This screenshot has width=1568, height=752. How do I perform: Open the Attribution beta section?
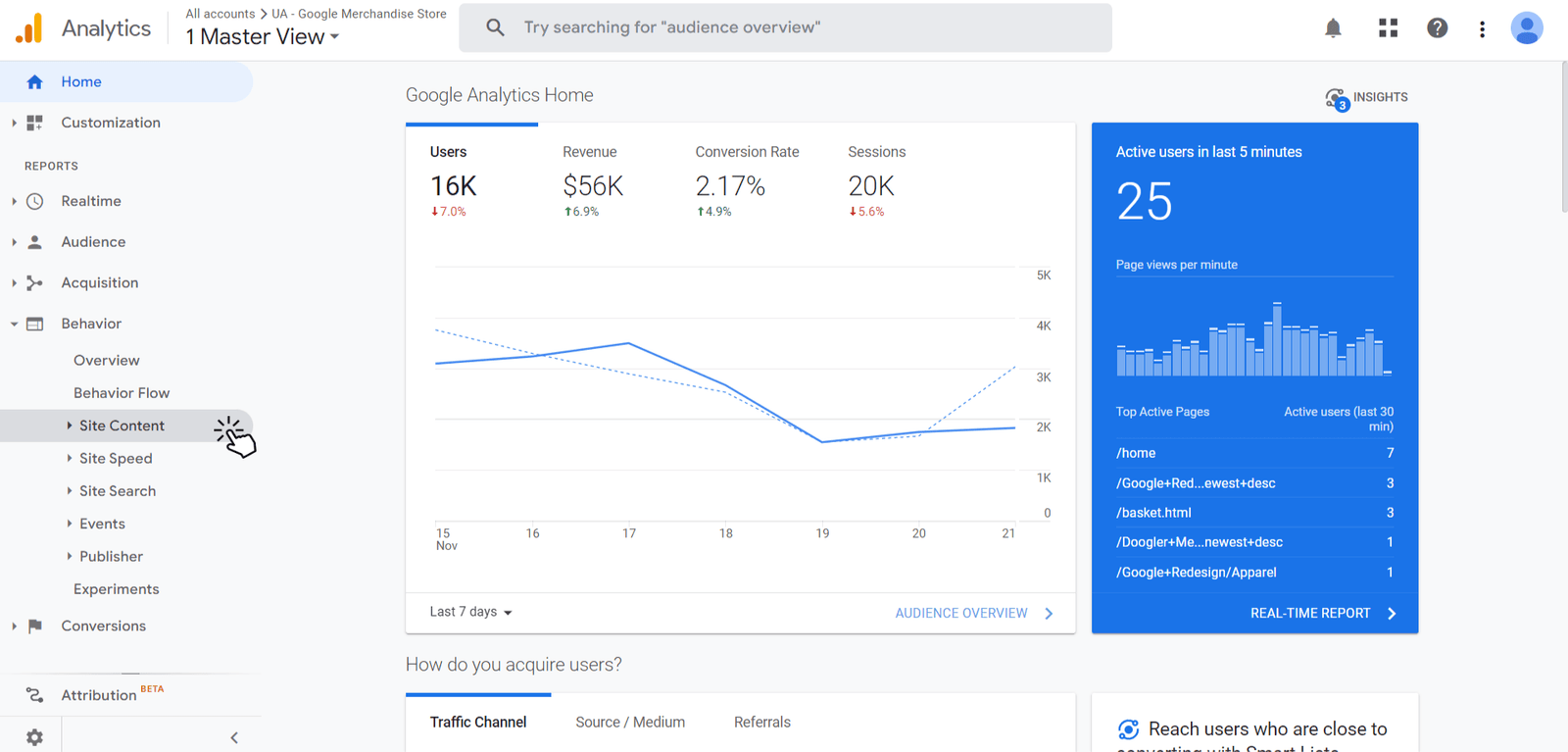pyautogui.click(x=99, y=695)
